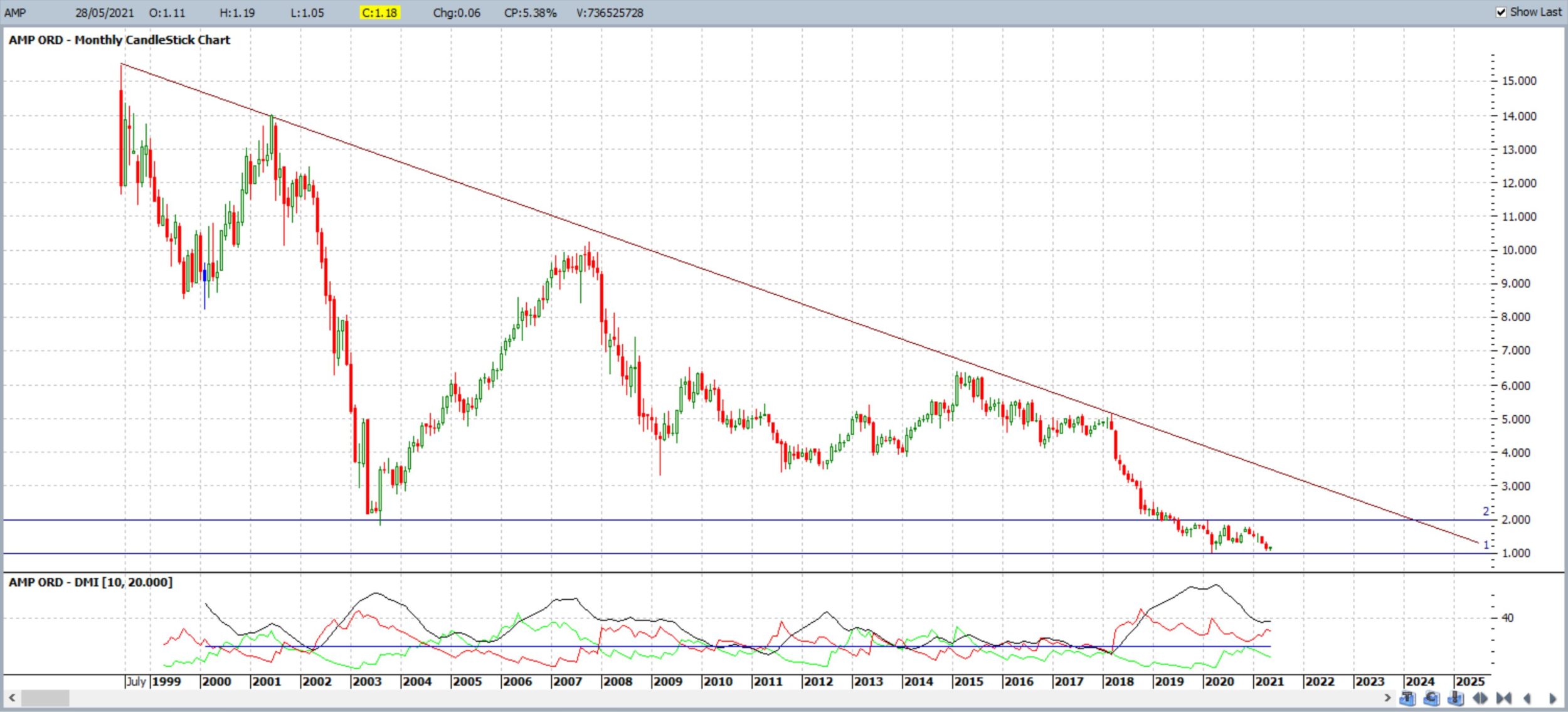Click the July 1999 time axis label
The height and width of the screenshot is (712, 1568).
(x=154, y=681)
